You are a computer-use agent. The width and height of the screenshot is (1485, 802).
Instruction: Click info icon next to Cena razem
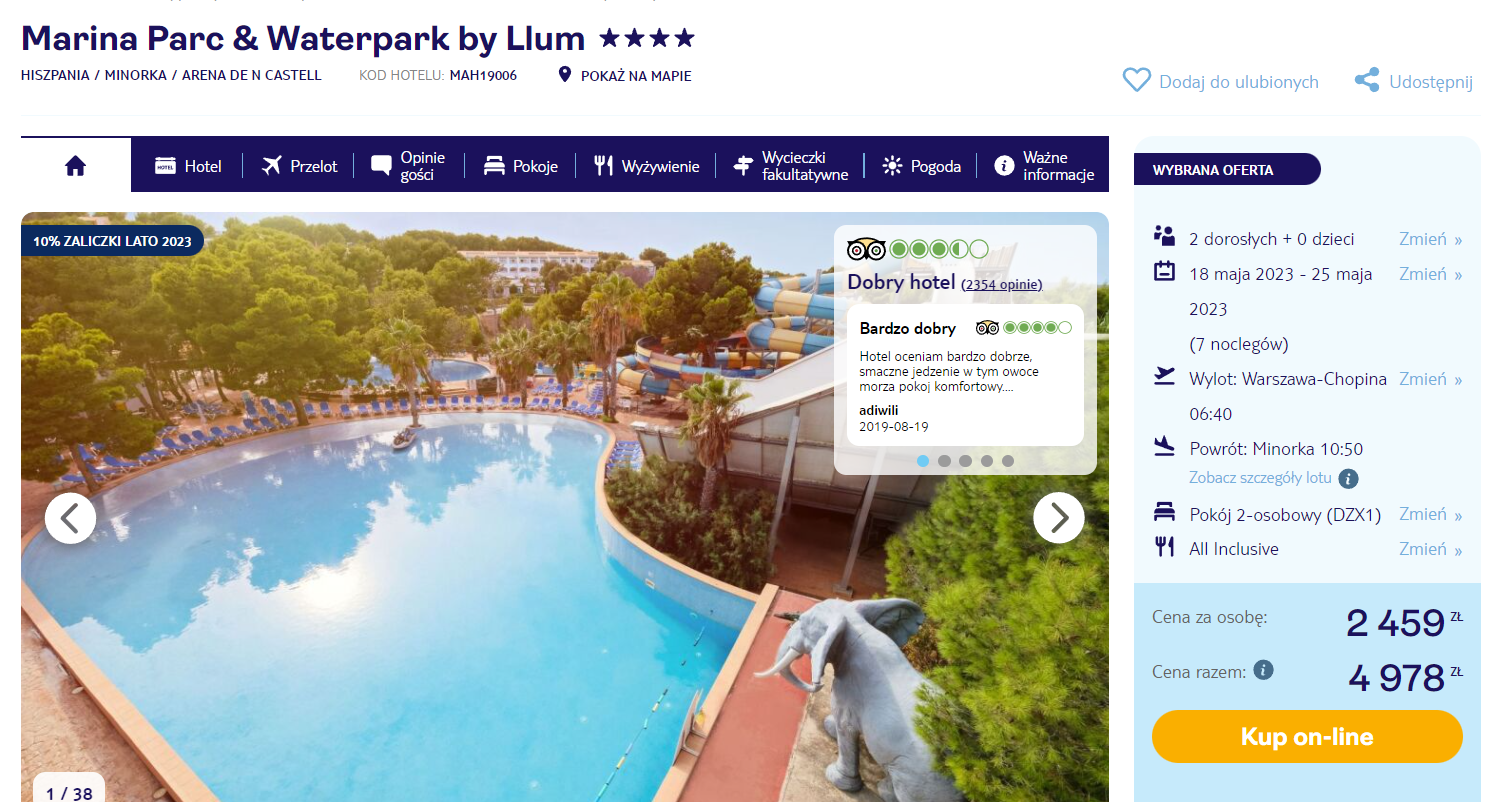(x=1263, y=670)
